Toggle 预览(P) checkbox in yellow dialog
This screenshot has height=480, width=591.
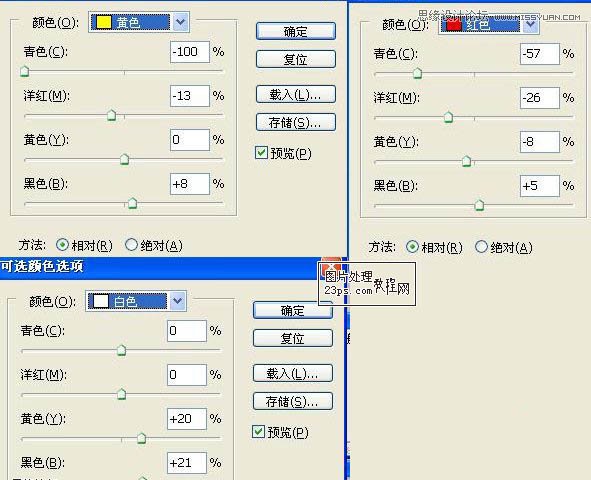pyautogui.click(x=261, y=153)
